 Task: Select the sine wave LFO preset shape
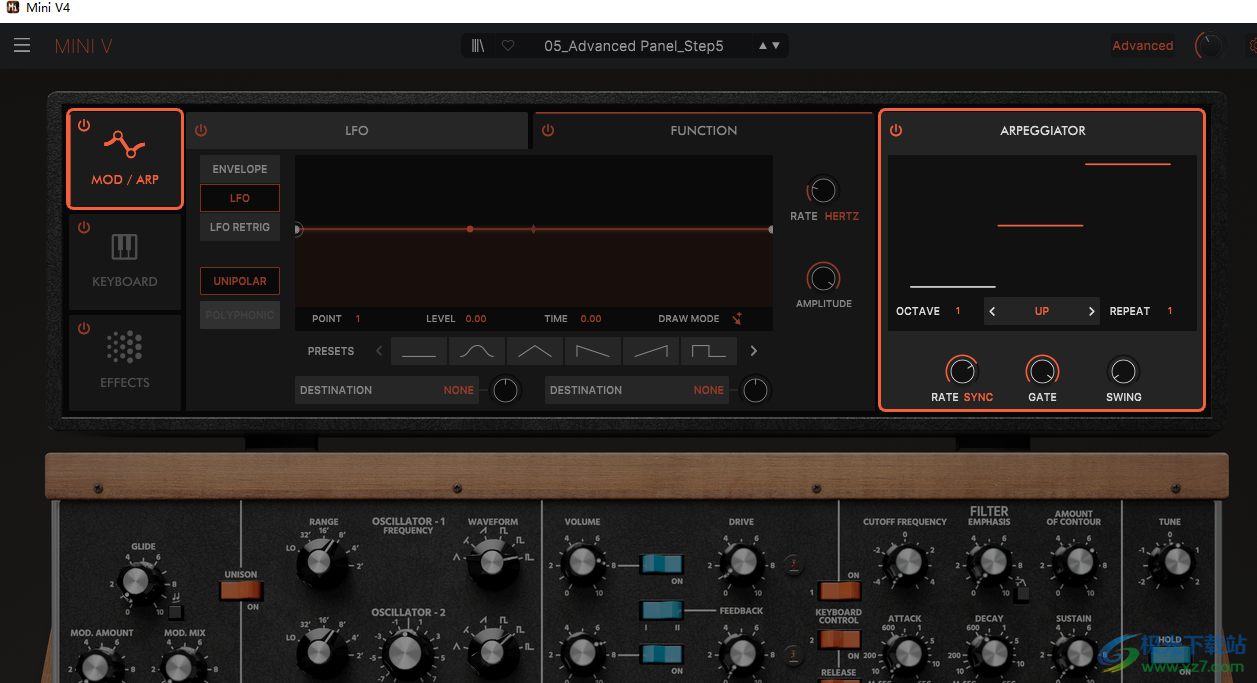coord(477,351)
